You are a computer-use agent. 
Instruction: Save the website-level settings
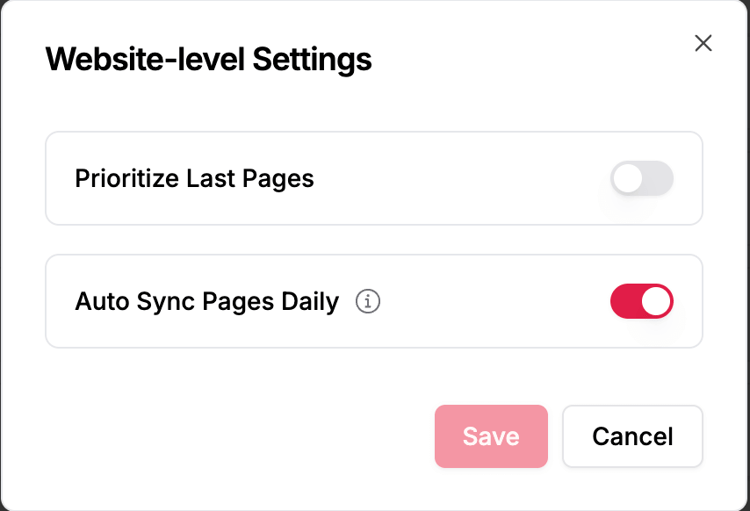491,436
